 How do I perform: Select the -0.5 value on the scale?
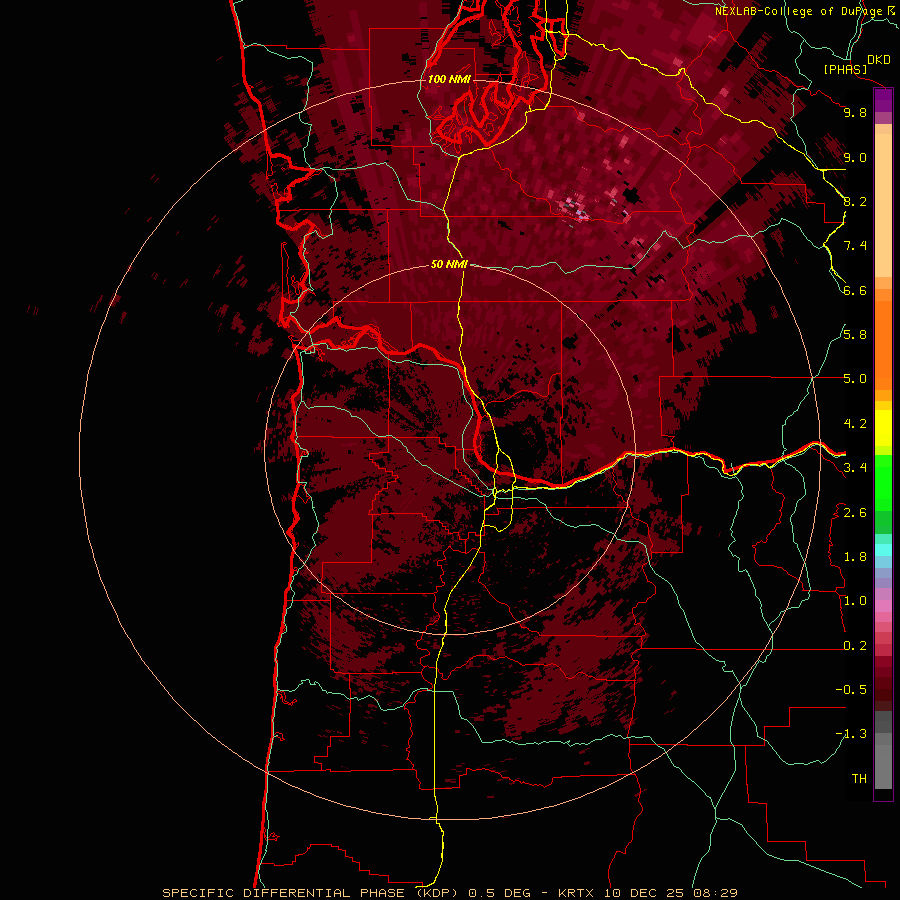tap(851, 690)
